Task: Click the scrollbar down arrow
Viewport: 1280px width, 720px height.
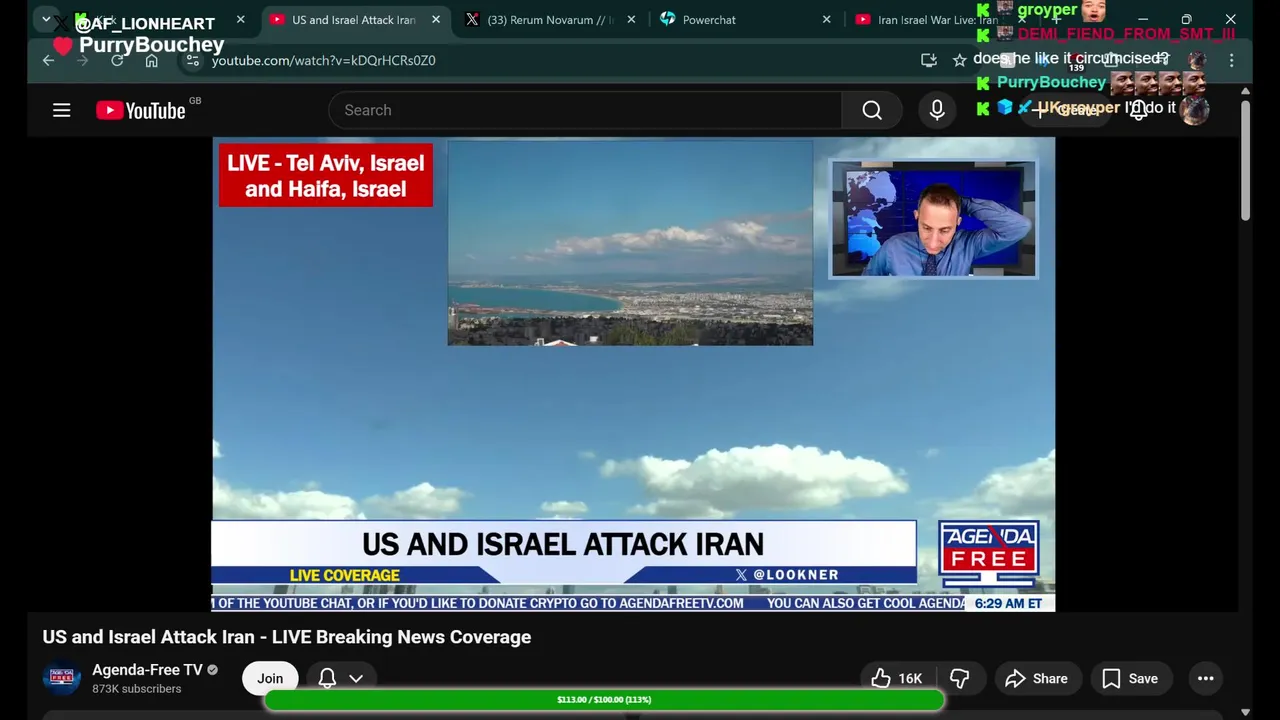Action: click(1245, 712)
